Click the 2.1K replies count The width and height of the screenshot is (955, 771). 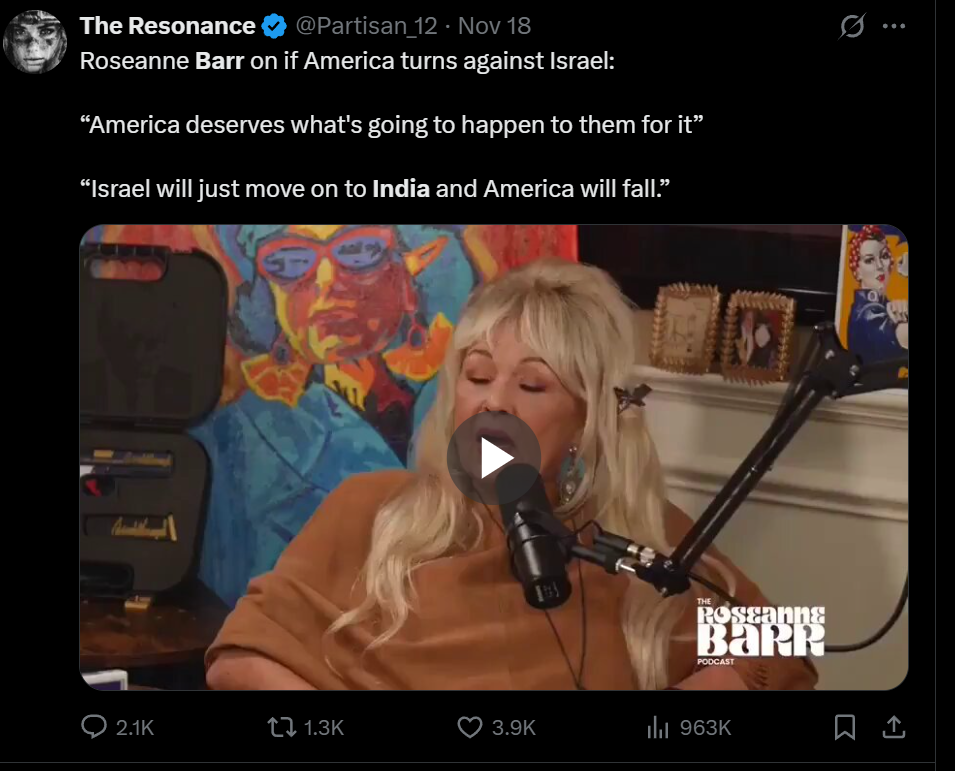(135, 728)
